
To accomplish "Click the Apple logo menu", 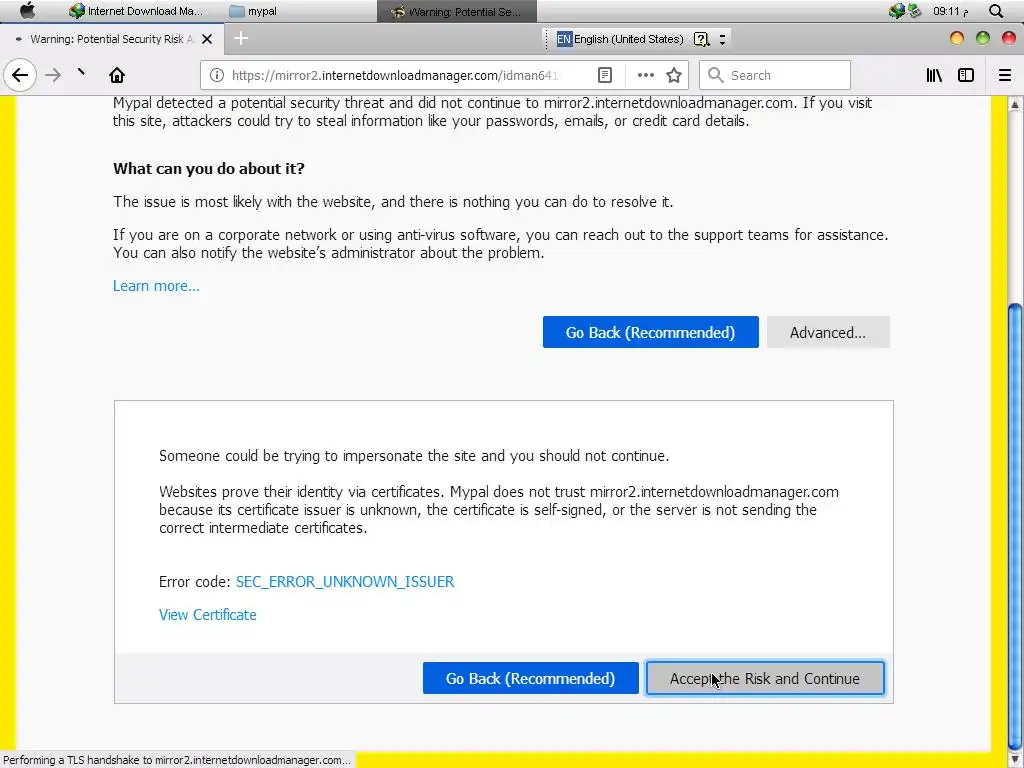I will pos(27,10).
